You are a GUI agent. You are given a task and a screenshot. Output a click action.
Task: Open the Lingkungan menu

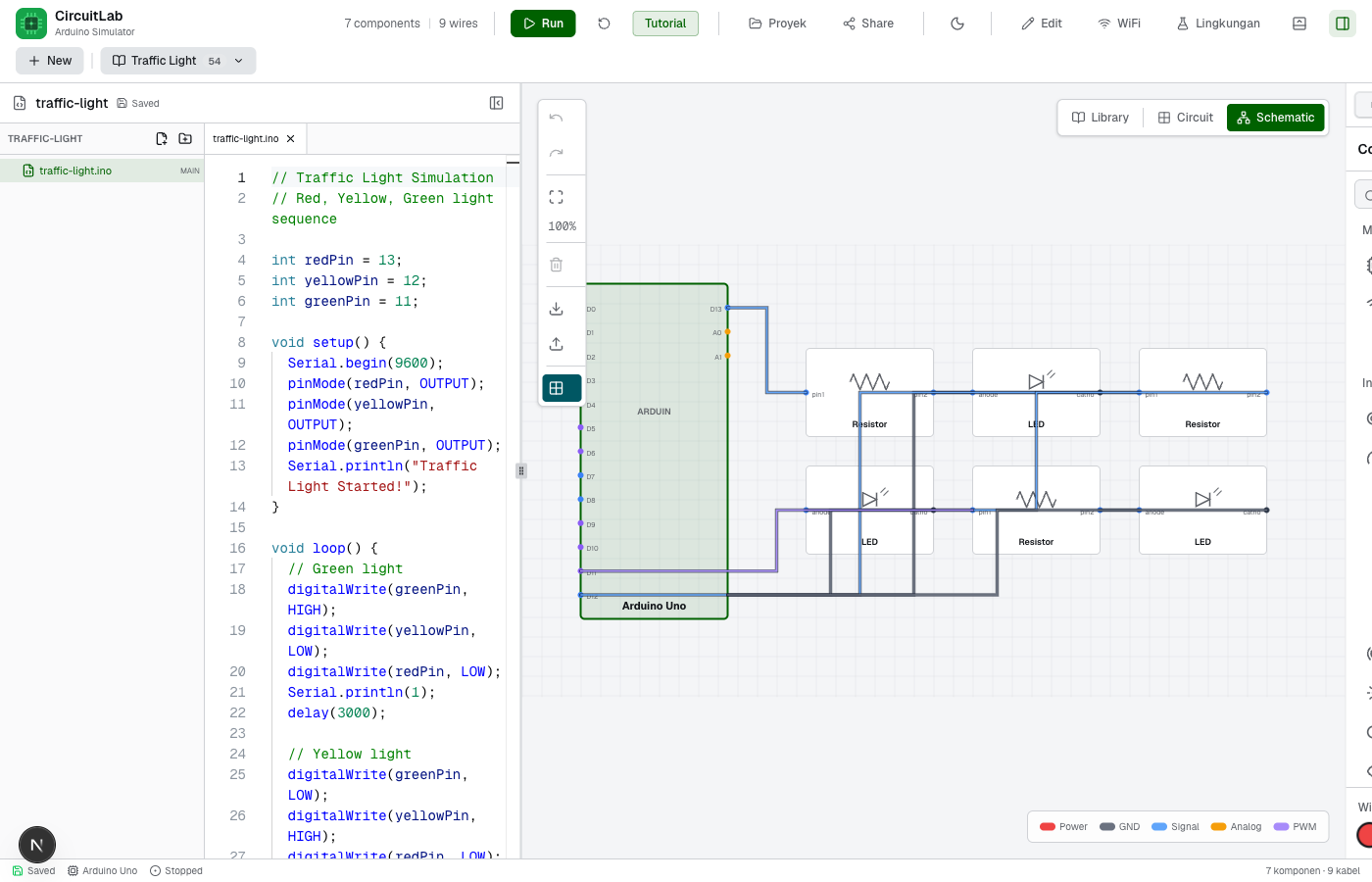(x=1218, y=24)
